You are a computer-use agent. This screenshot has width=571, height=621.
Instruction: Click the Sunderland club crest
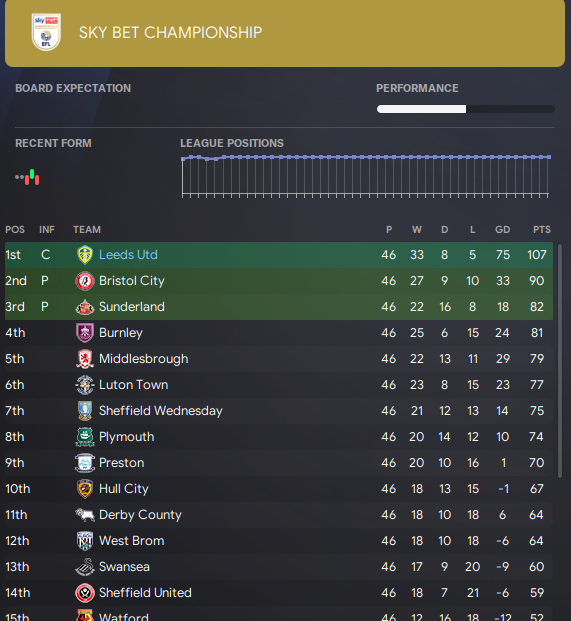[85, 307]
